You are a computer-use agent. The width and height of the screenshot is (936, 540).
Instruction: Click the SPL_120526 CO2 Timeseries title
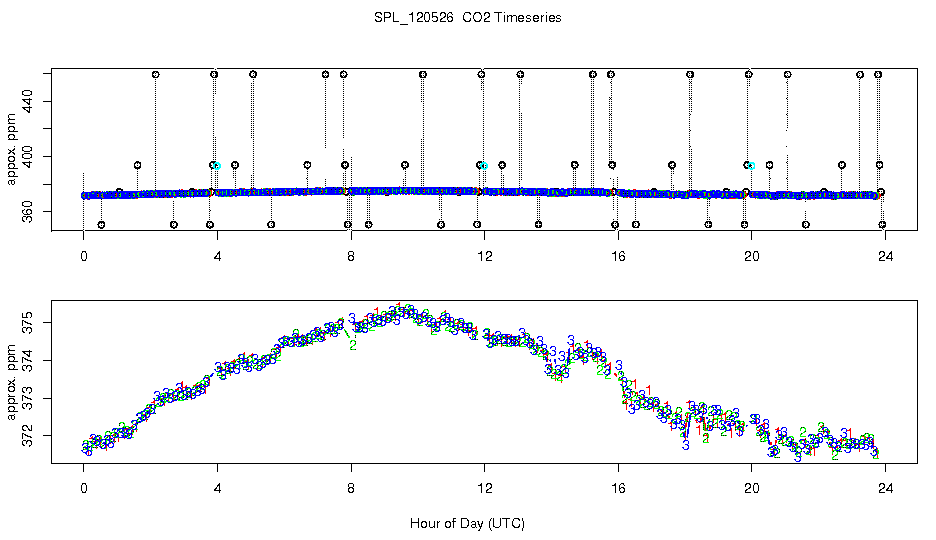pos(467,18)
